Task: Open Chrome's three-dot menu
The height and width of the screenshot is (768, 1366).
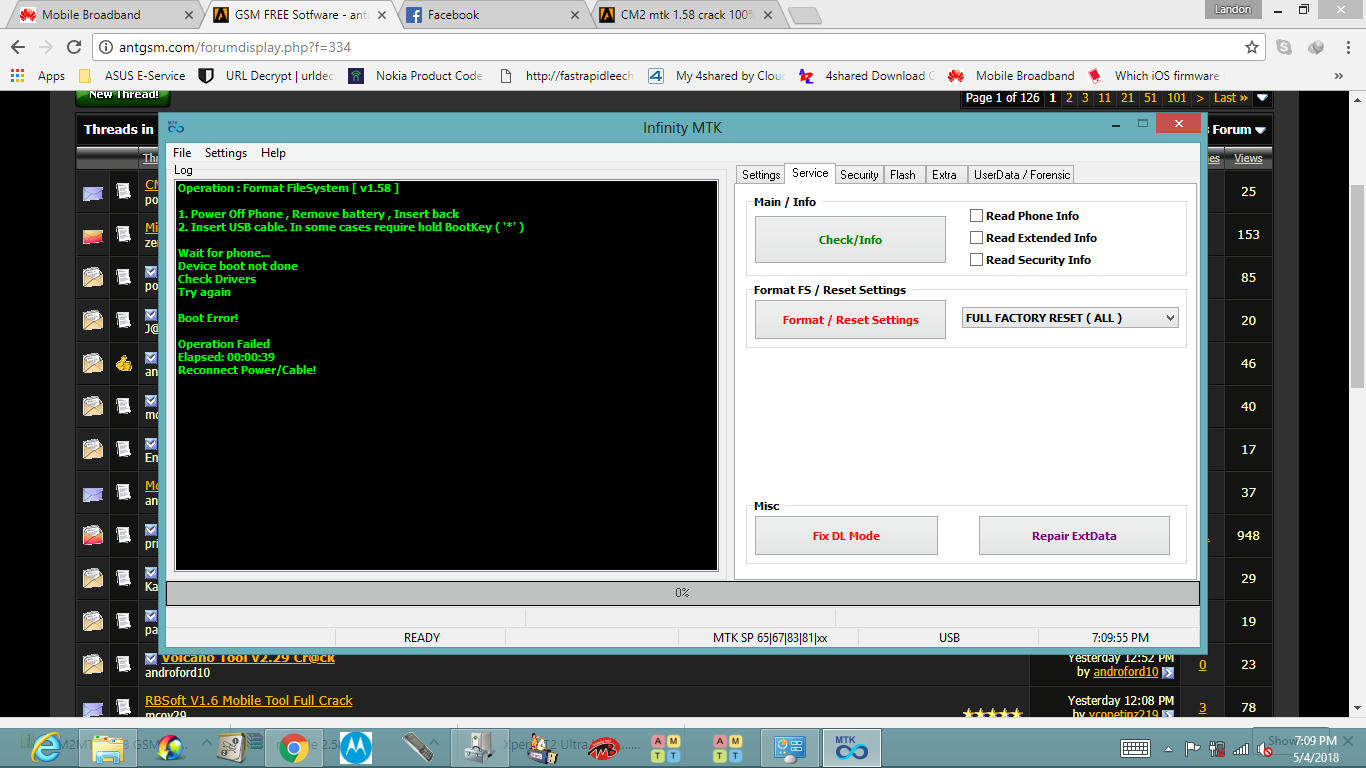Action: click(1347, 47)
